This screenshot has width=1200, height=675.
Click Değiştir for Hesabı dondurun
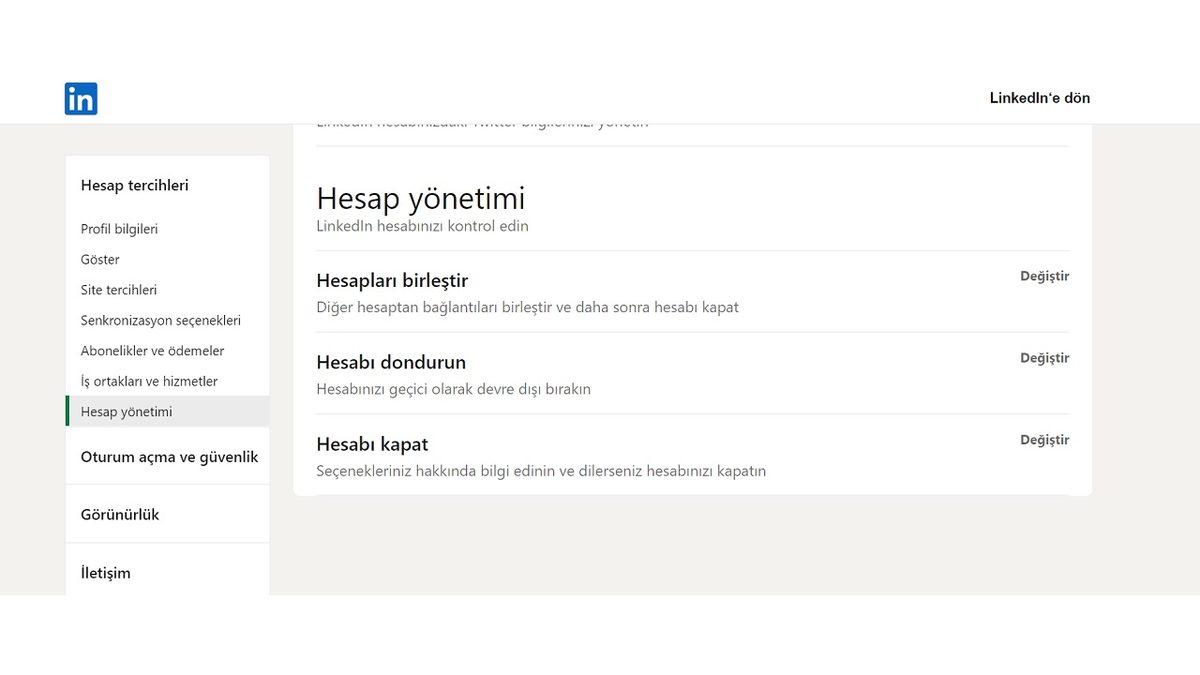tap(1044, 357)
